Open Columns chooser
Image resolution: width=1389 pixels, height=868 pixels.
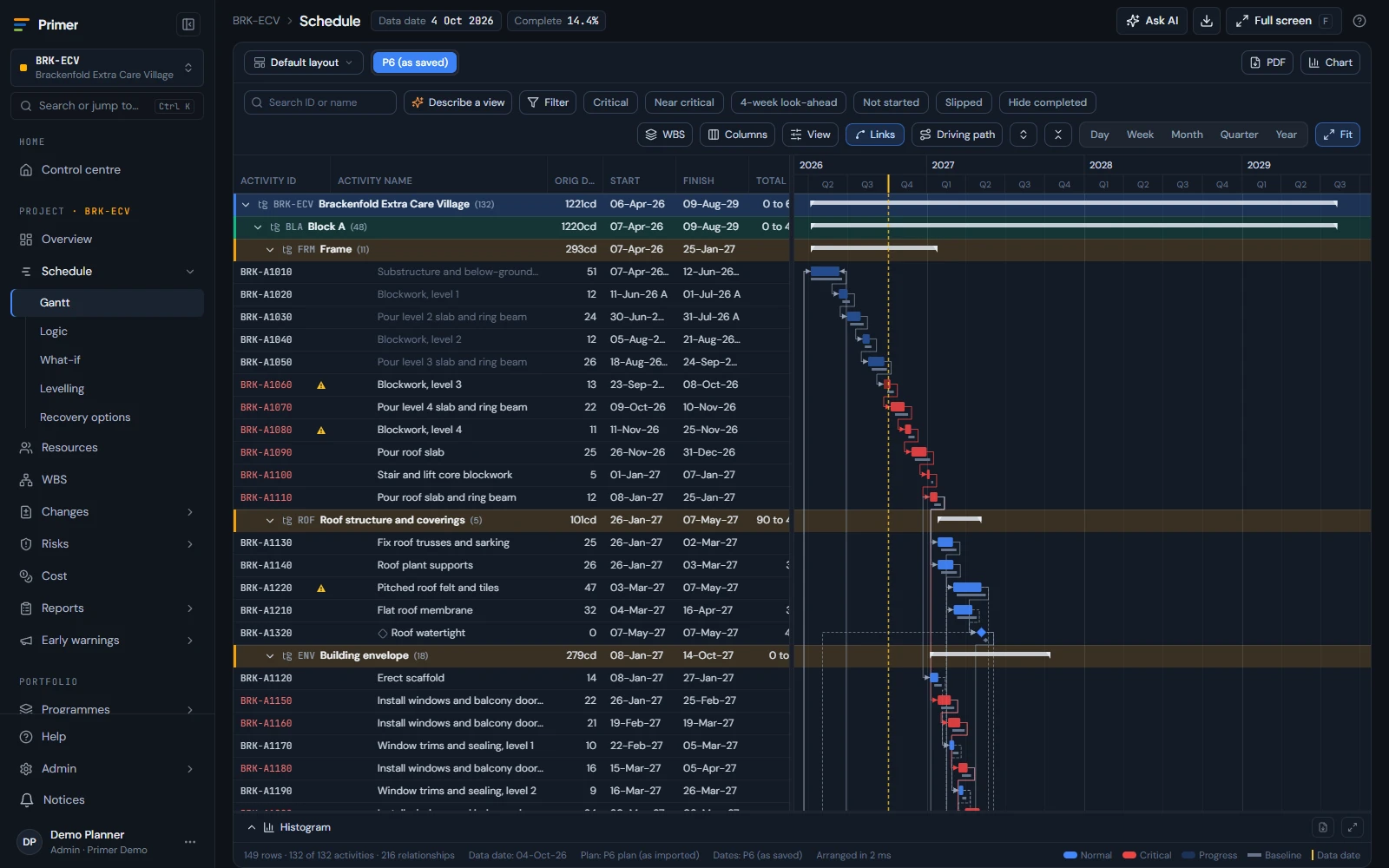click(737, 135)
